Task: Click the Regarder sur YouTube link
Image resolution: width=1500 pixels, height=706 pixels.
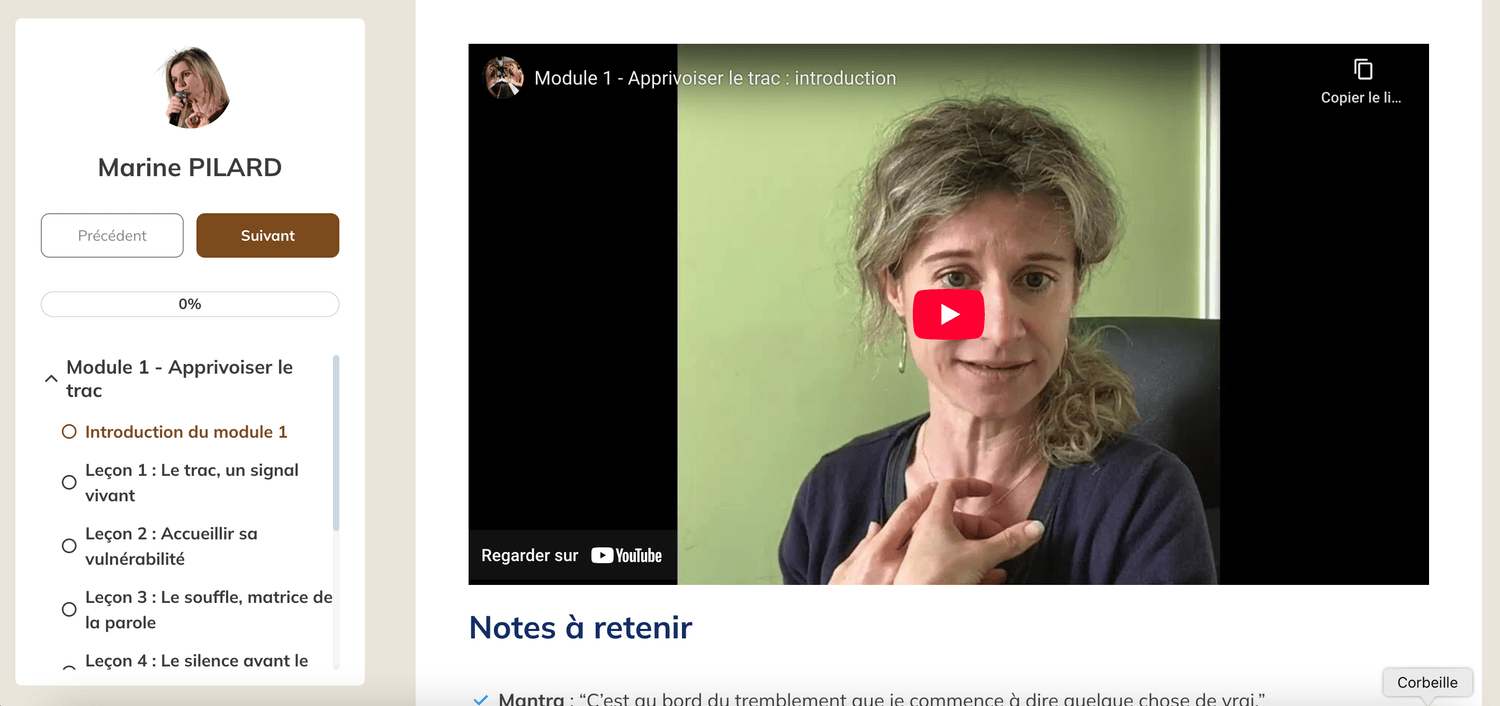Action: click(572, 556)
